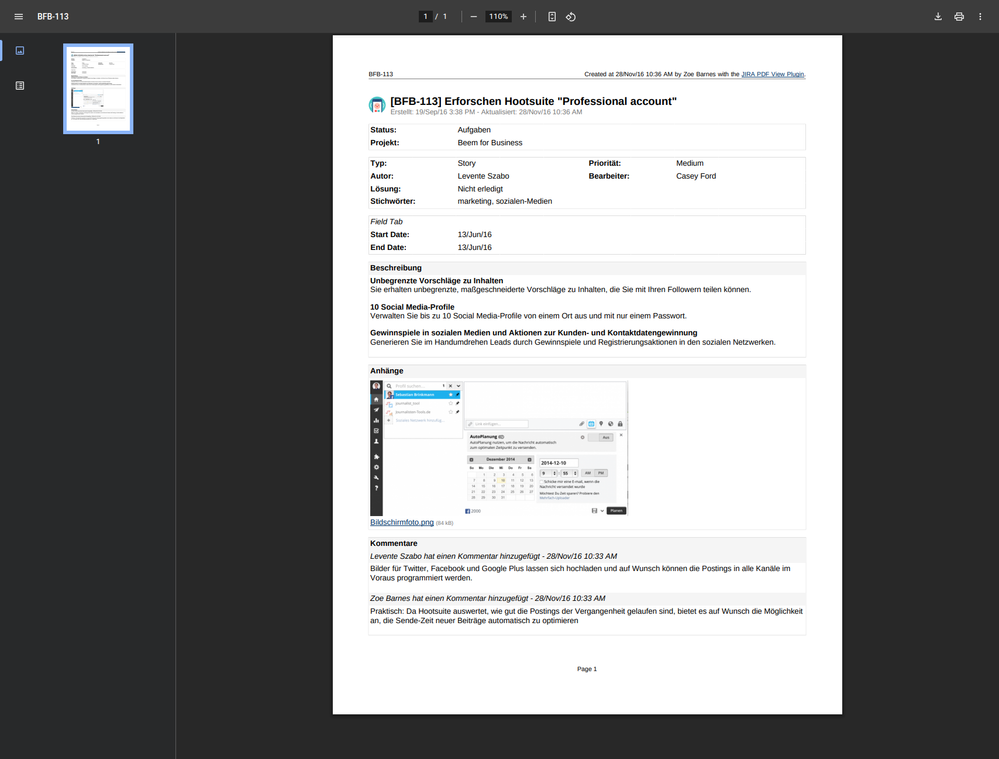
Task: Click the Field Tab label
Action: coord(386,222)
